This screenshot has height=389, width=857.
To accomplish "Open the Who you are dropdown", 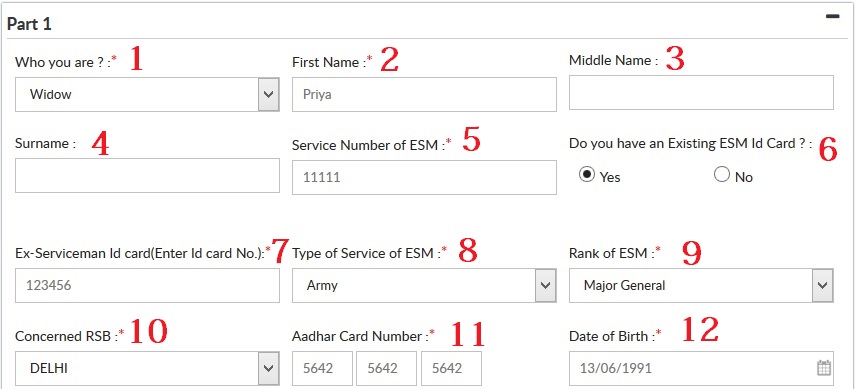I will [x=147, y=94].
